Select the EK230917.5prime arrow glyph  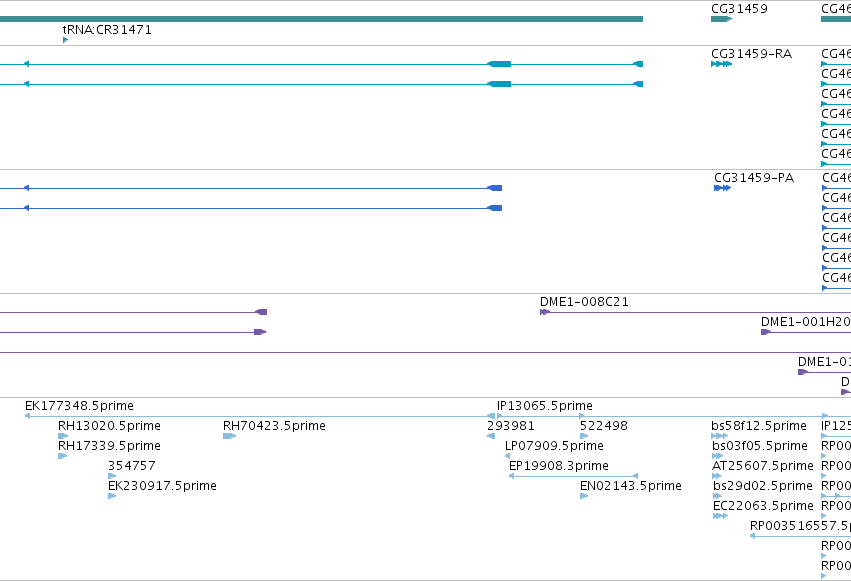click(112, 496)
